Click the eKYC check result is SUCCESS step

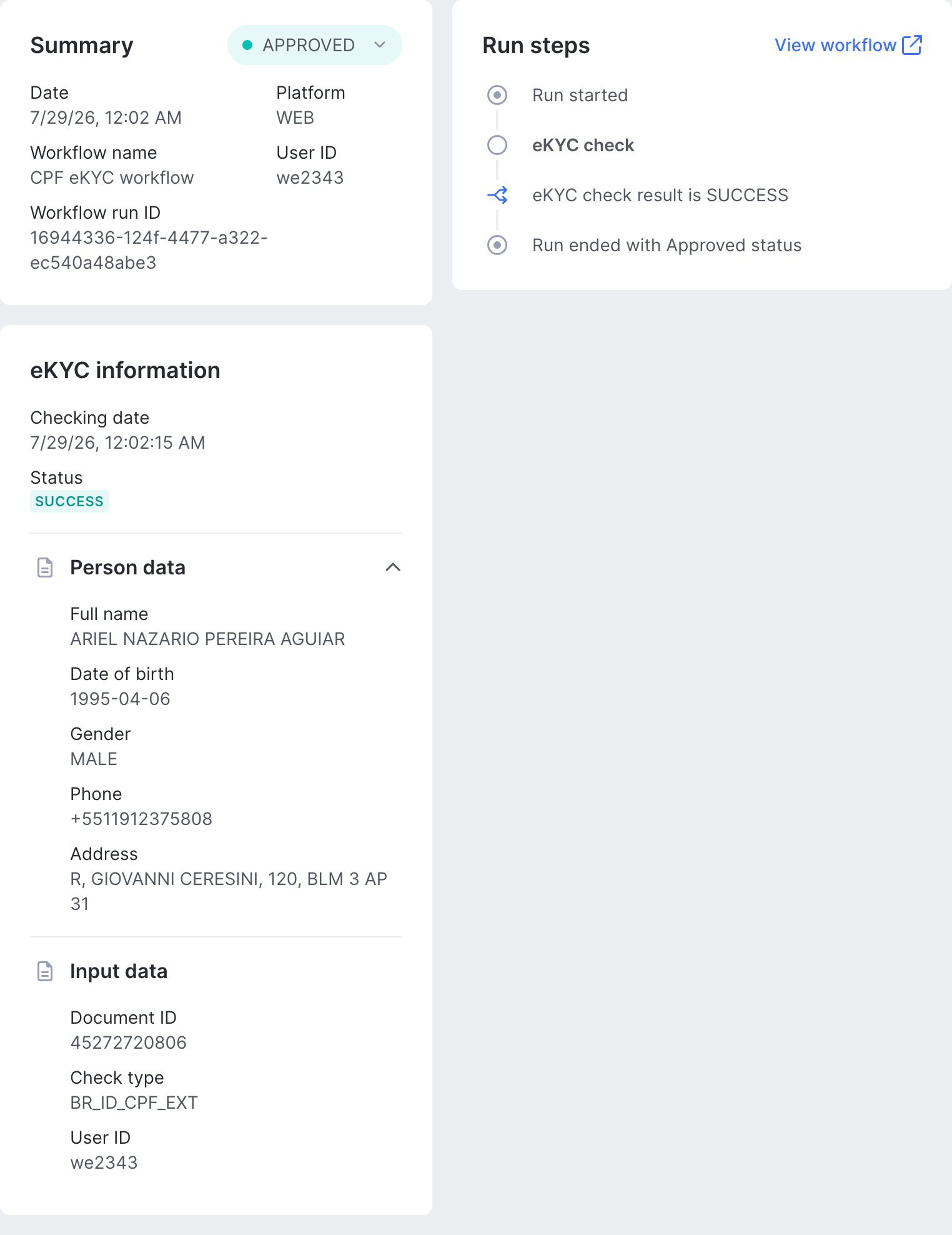[660, 195]
